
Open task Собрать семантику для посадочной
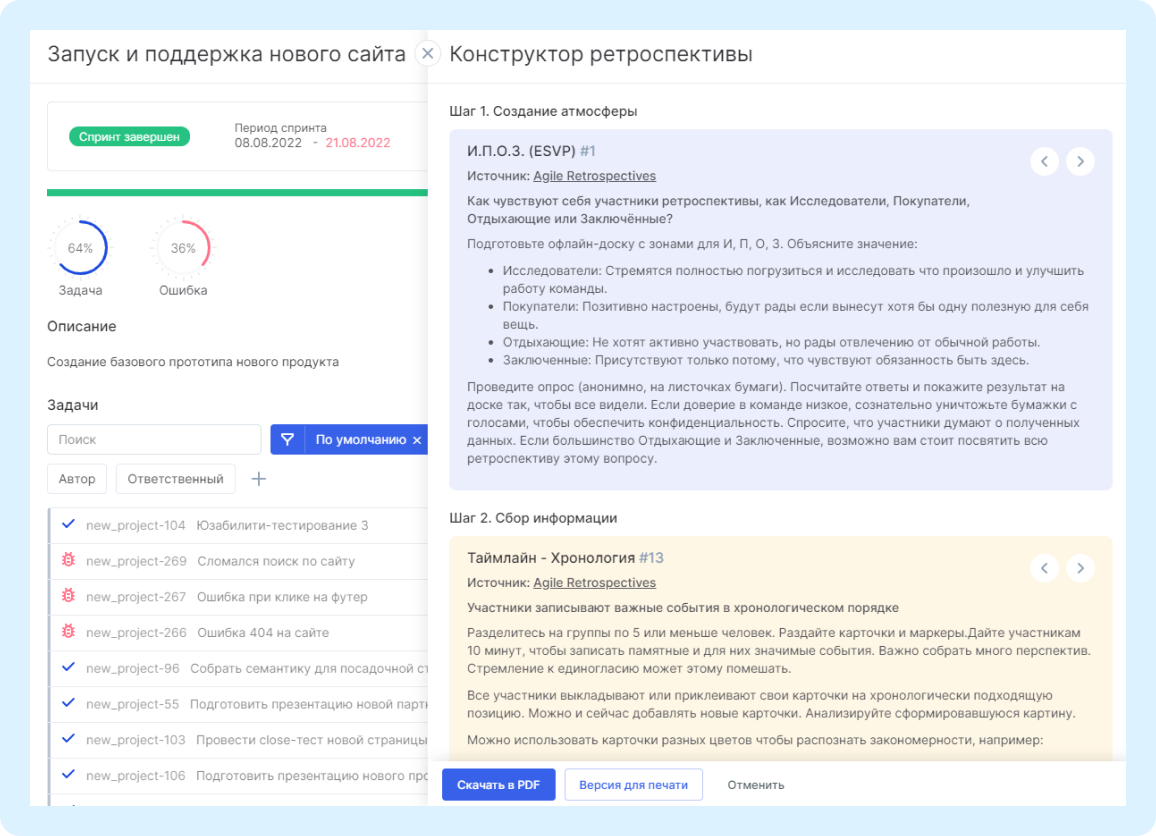[309, 669]
